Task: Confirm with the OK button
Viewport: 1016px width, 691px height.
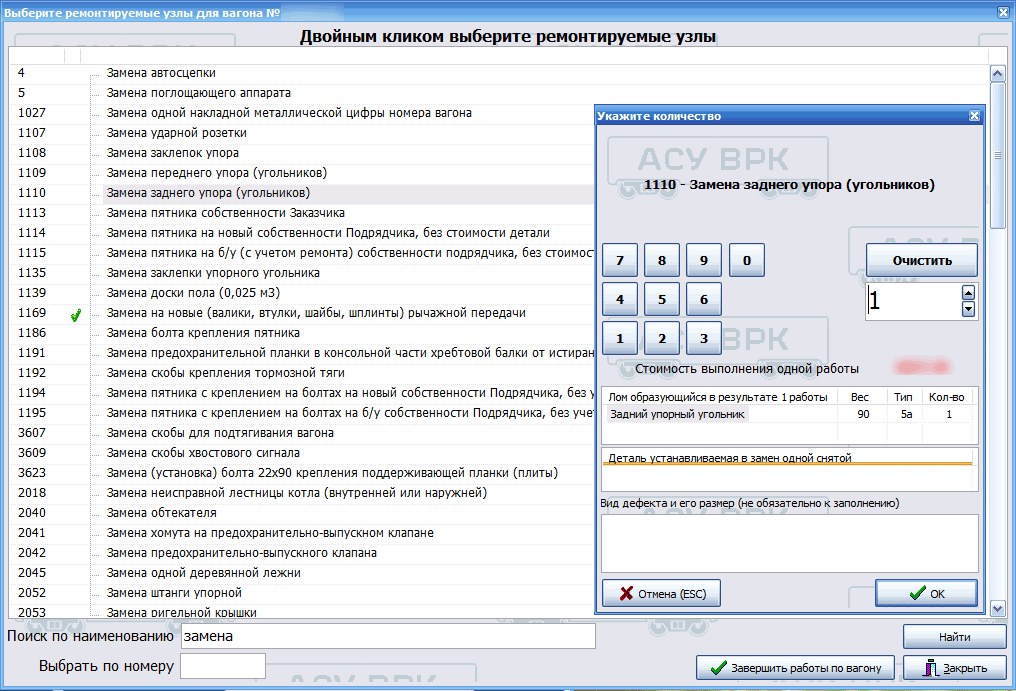Action: (926, 593)
